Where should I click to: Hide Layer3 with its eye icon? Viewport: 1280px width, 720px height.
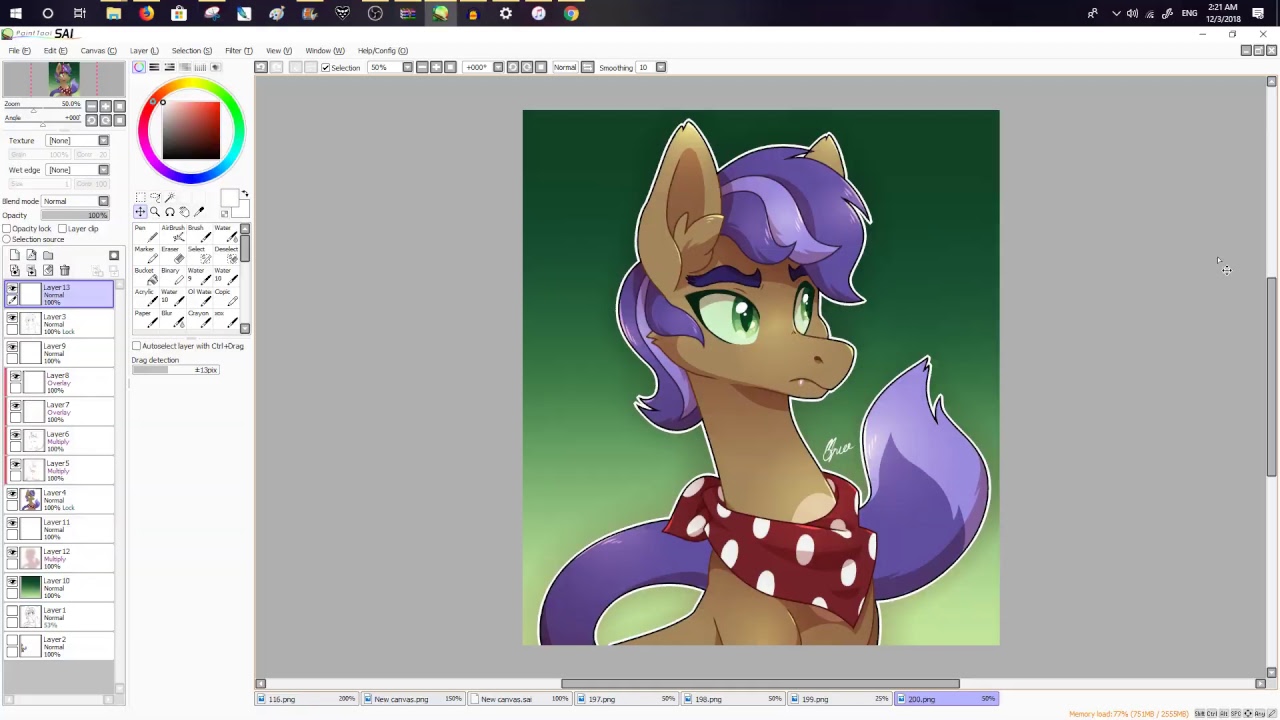[12, 318]
